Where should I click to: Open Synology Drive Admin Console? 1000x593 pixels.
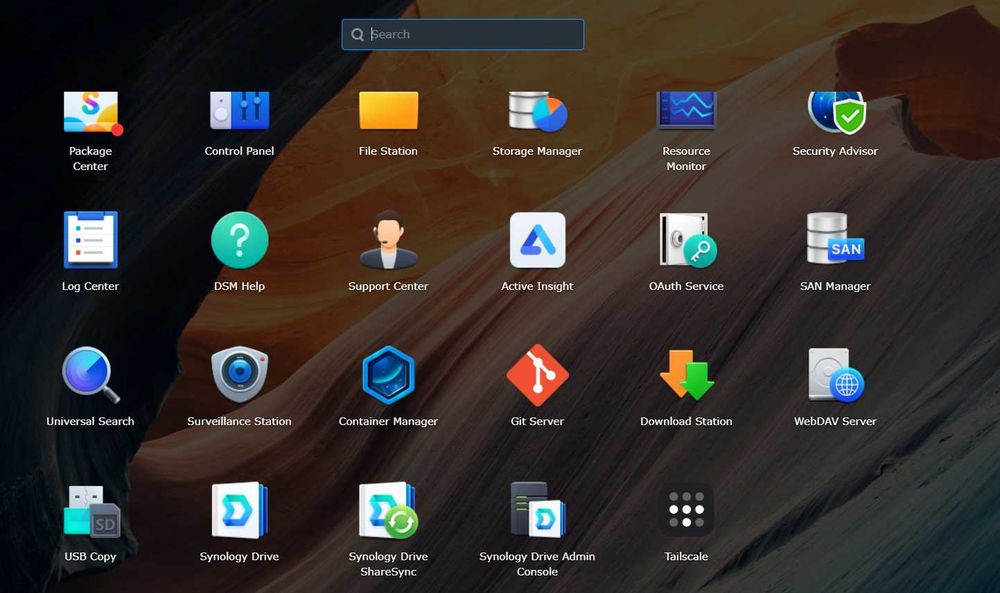538,510
